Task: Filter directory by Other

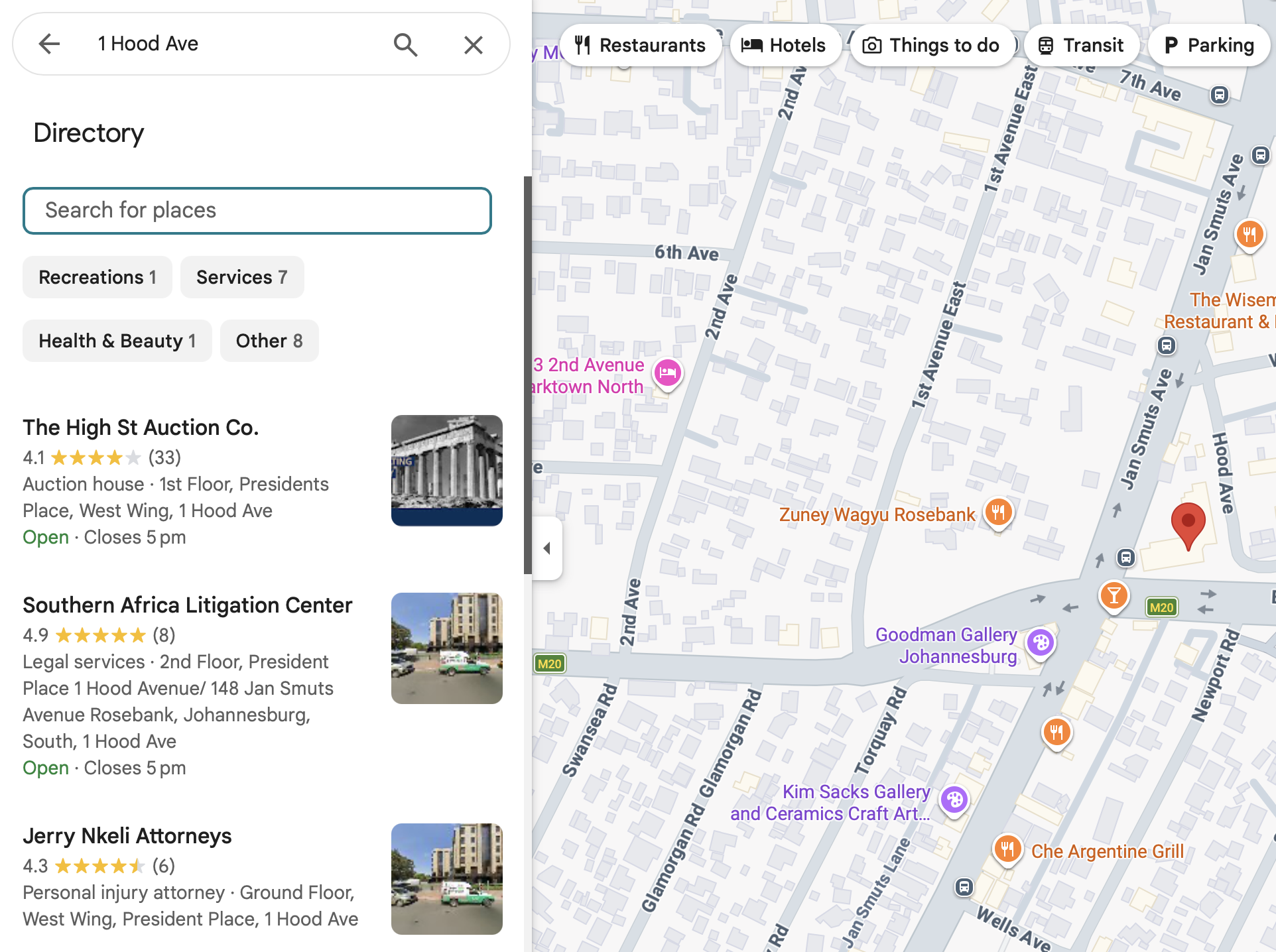Action: [269, 341]
